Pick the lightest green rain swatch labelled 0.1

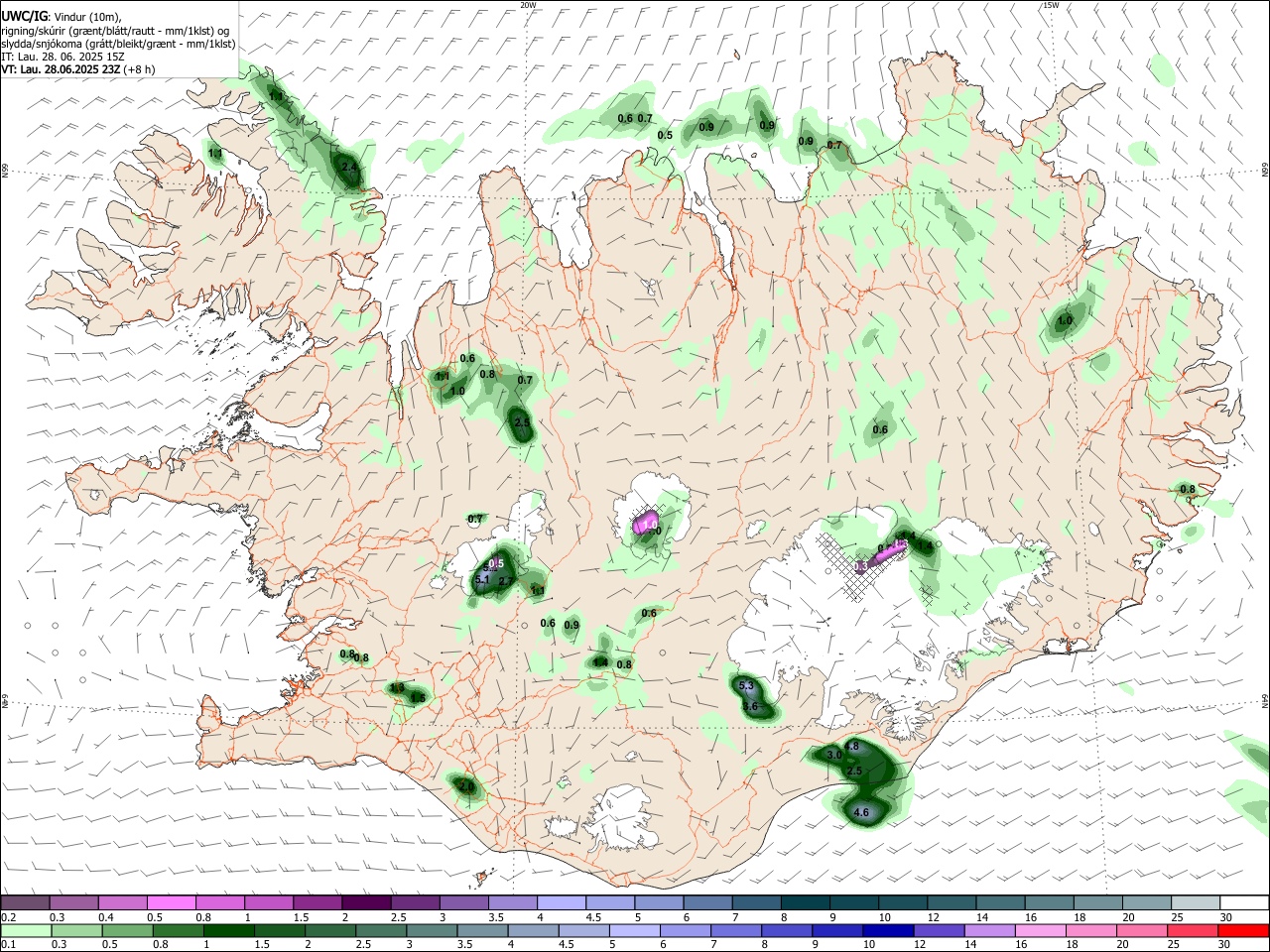tap(27, 930)
